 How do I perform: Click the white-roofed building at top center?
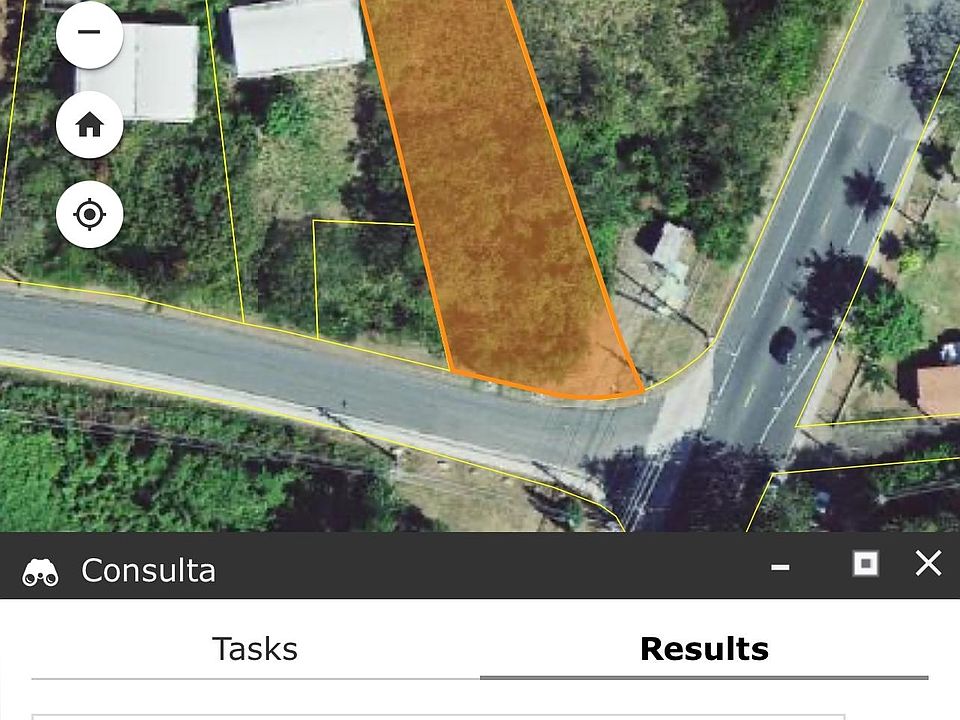pyautogui.click(x=296, y=37)
